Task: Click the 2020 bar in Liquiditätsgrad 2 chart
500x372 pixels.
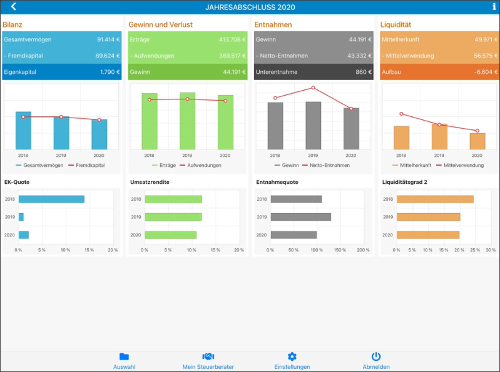Action: click(428, 235)
